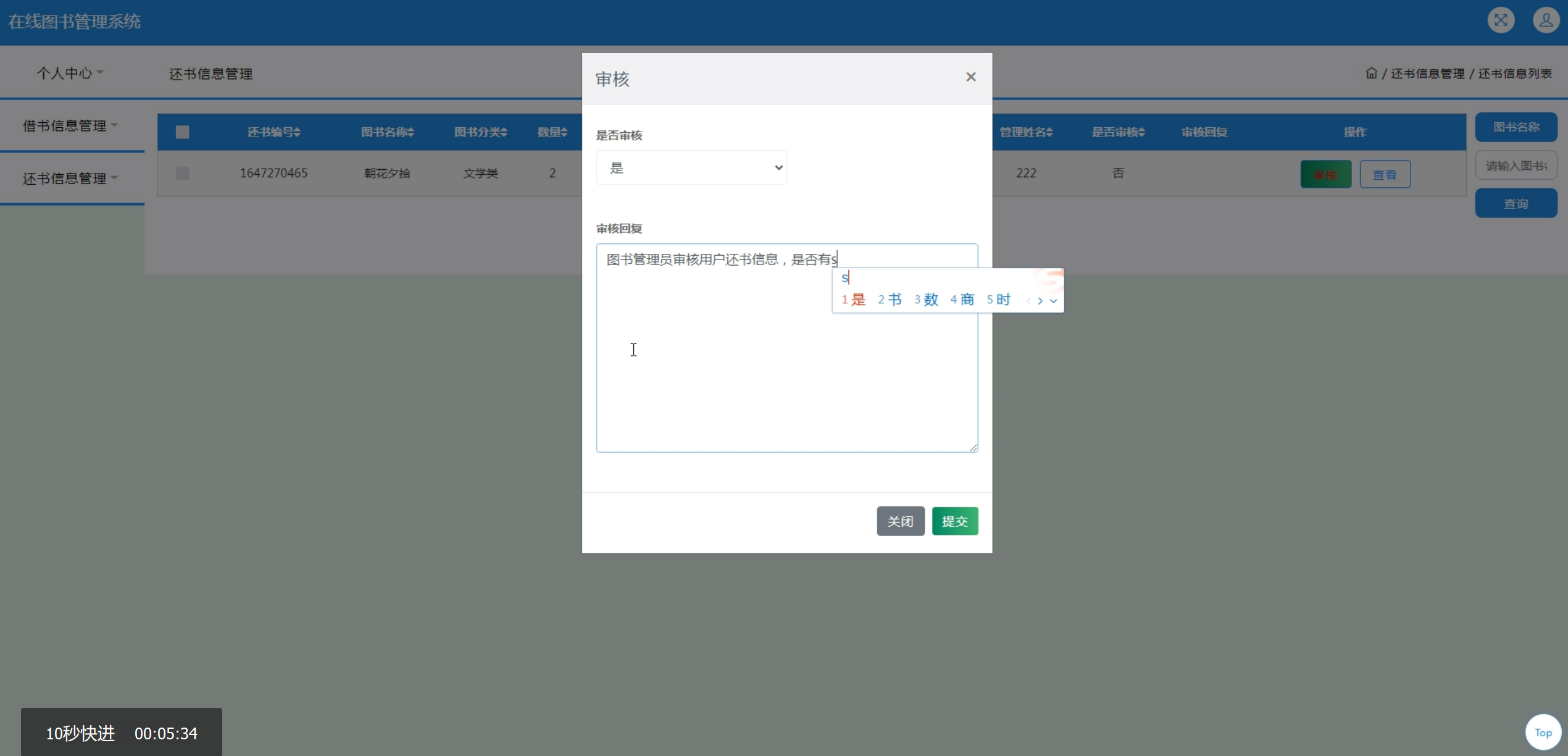Go to next IME candidate page arrow
The image size is (1568, 756).
[x=1040, y=301]
